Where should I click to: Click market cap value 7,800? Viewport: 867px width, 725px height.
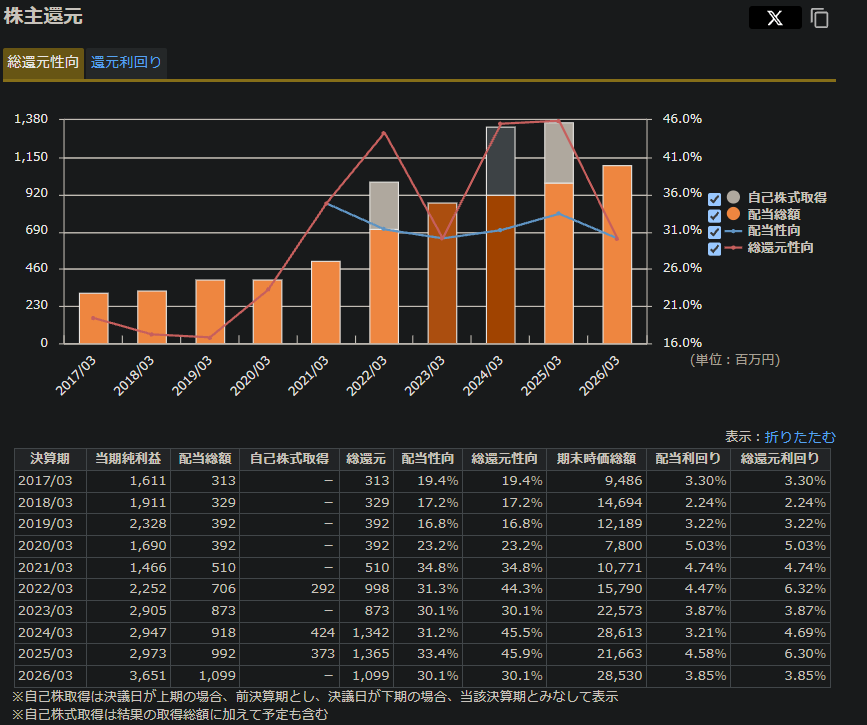tap(624, 546)
